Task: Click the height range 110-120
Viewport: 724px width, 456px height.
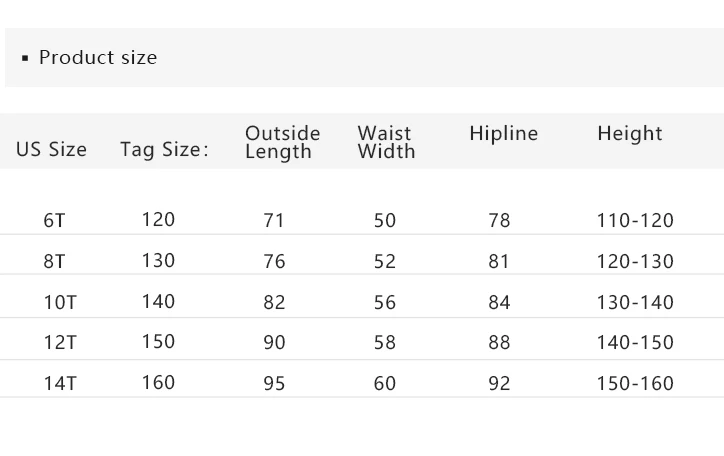Action: coord(635,221)
